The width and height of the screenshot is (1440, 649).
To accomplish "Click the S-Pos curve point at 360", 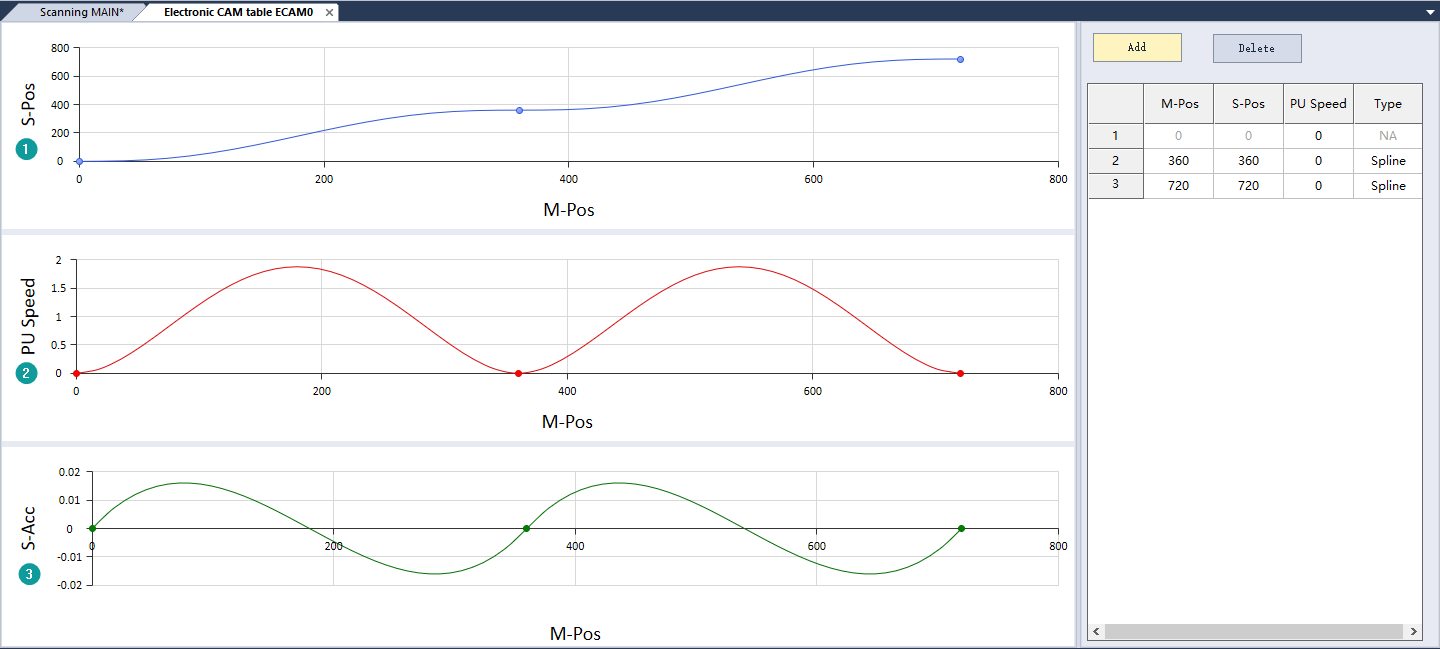I will (519, 110).
